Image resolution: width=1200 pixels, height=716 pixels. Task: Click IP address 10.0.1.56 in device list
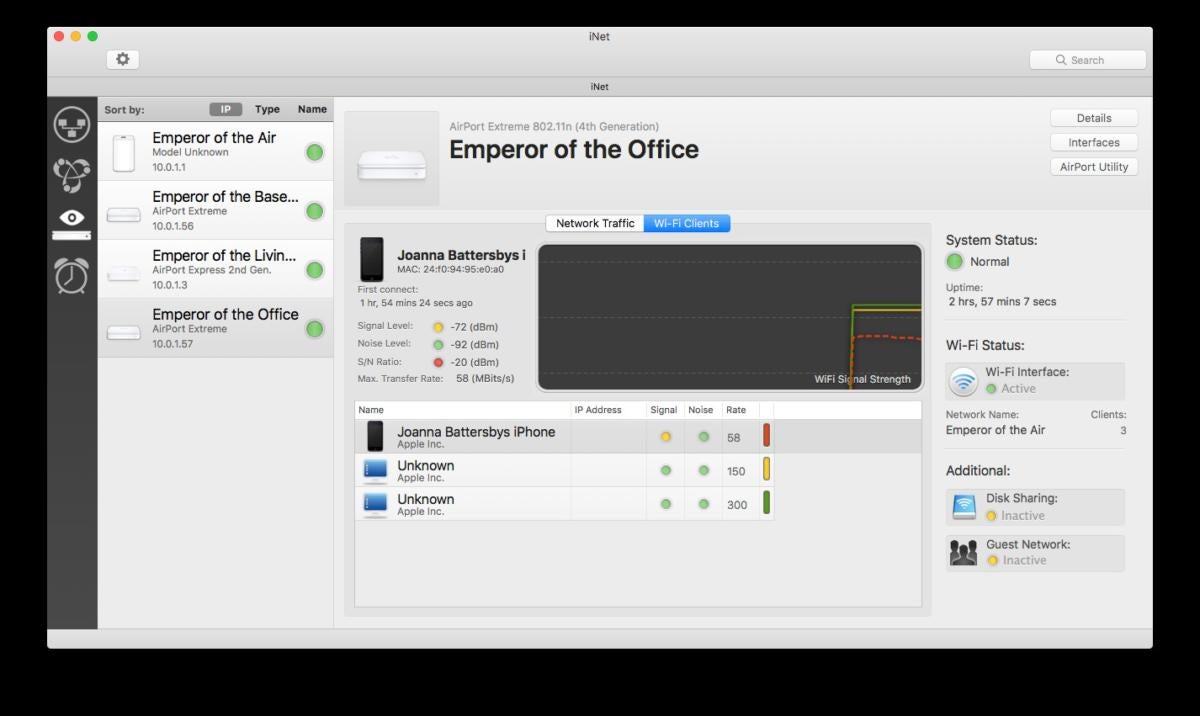pyautogui.click(x=173, y=226)
